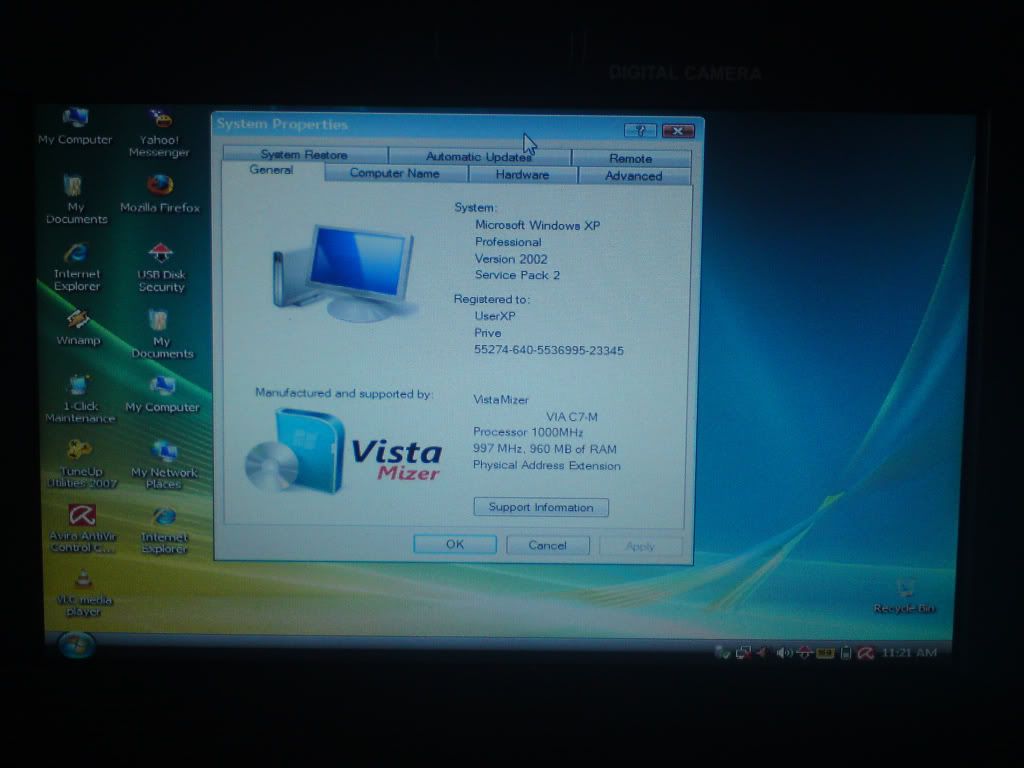Select the Avira AntiVir Control Center icon
The image size is (1024, 768).
[x=82, y=516]
